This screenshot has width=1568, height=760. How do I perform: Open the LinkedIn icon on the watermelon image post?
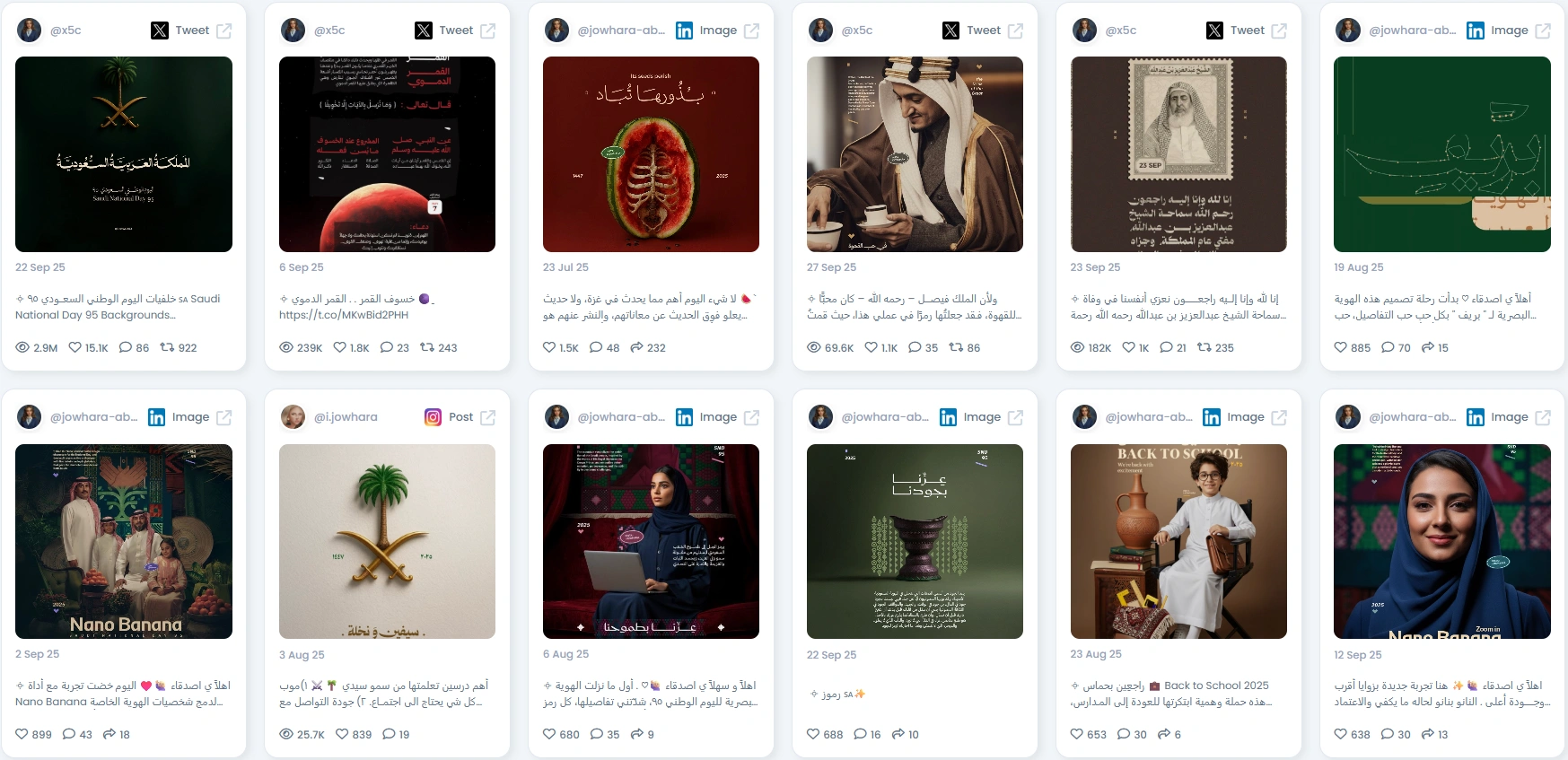[684, 31]
